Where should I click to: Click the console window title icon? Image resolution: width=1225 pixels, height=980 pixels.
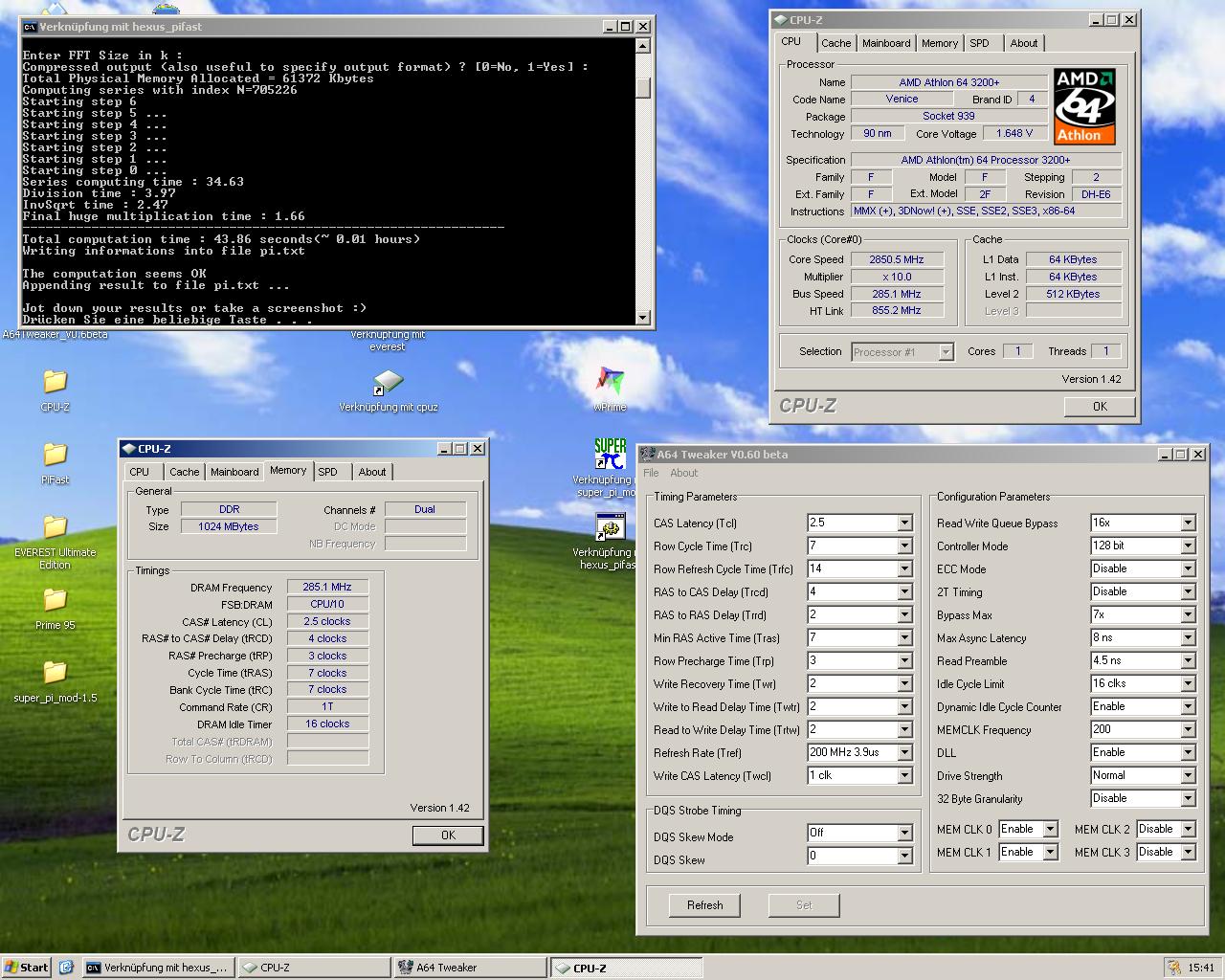coord(30,27)
